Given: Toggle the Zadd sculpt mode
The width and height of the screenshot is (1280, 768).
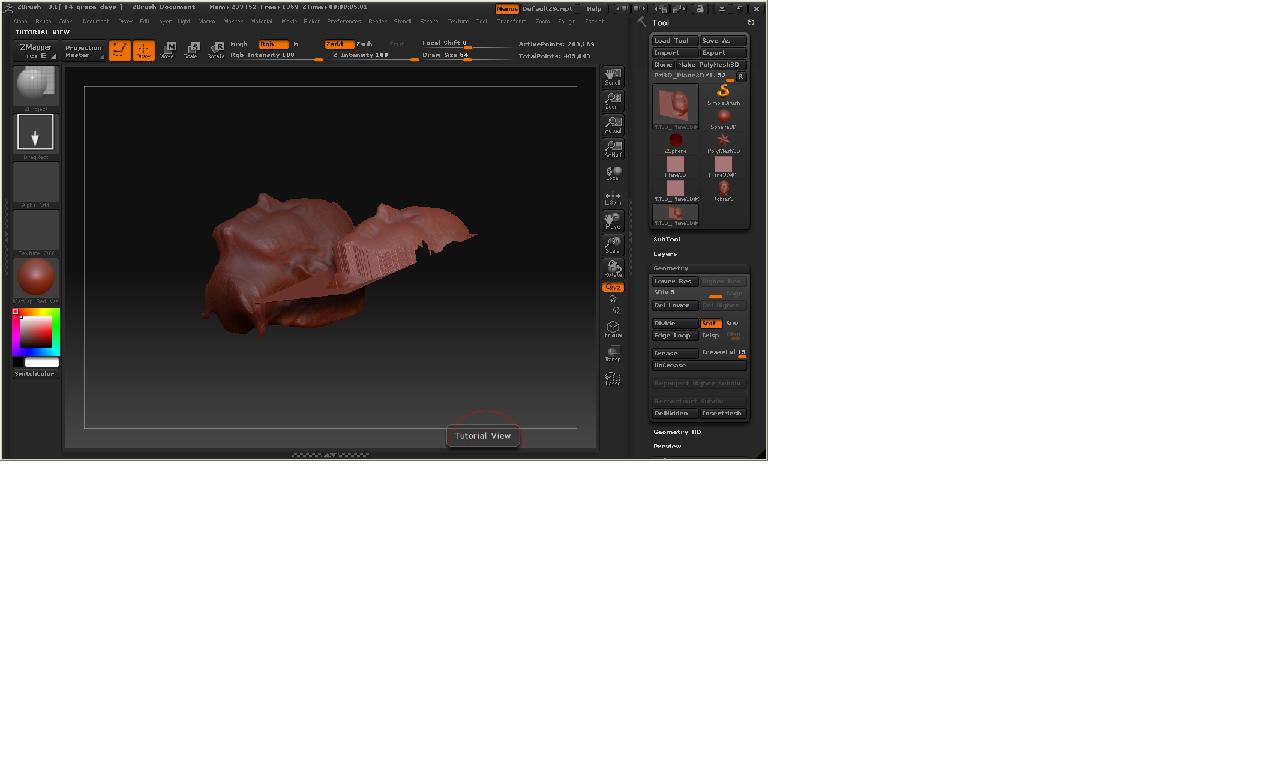Looking at the screenshot, I should [339, 44].
